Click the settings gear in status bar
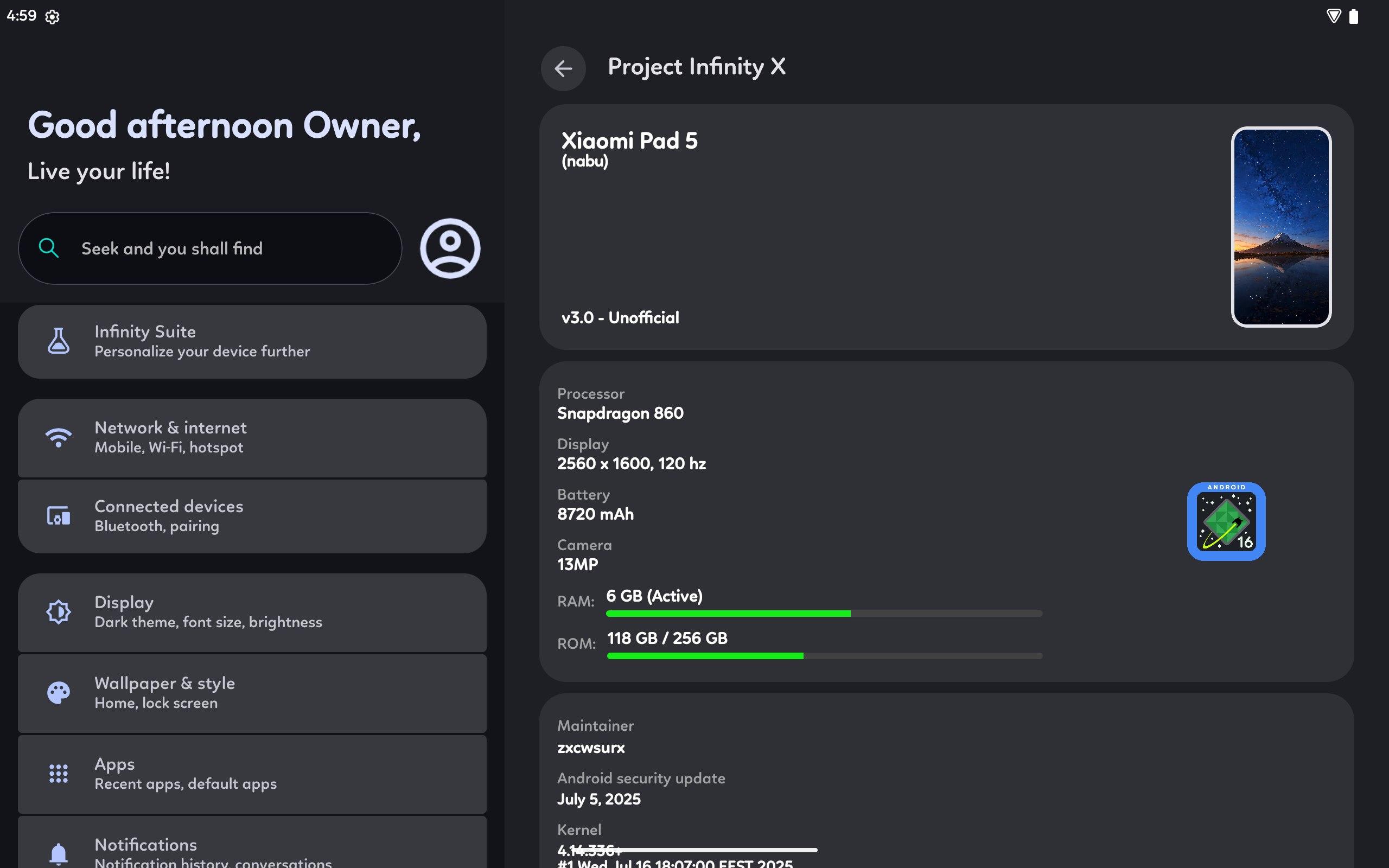Image resolution: width=1389 pixels, height=868 pixels. (x=52, y=17)
